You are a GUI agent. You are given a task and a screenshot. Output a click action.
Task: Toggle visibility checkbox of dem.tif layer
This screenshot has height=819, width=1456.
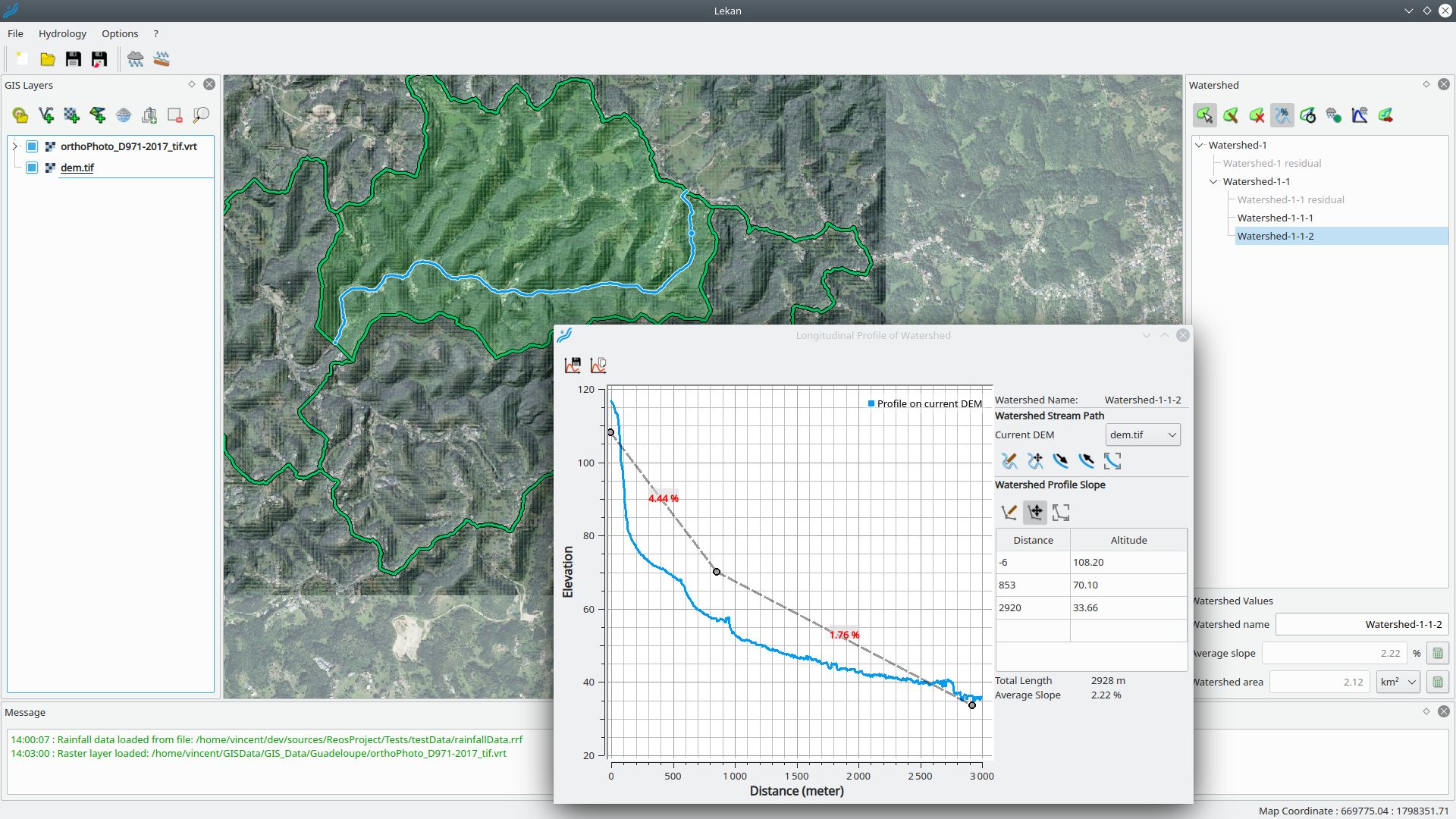[32, 168]
